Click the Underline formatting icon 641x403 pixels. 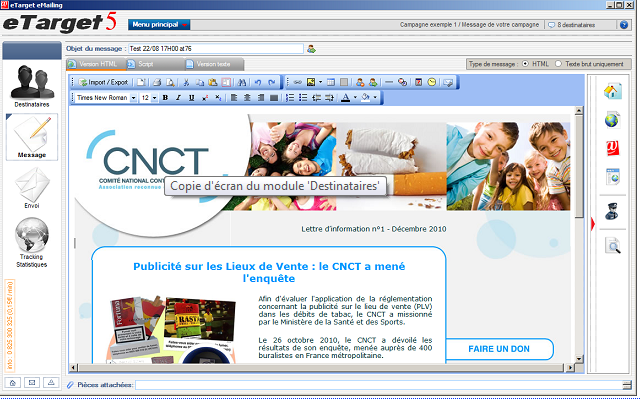[x=191, y=98]
